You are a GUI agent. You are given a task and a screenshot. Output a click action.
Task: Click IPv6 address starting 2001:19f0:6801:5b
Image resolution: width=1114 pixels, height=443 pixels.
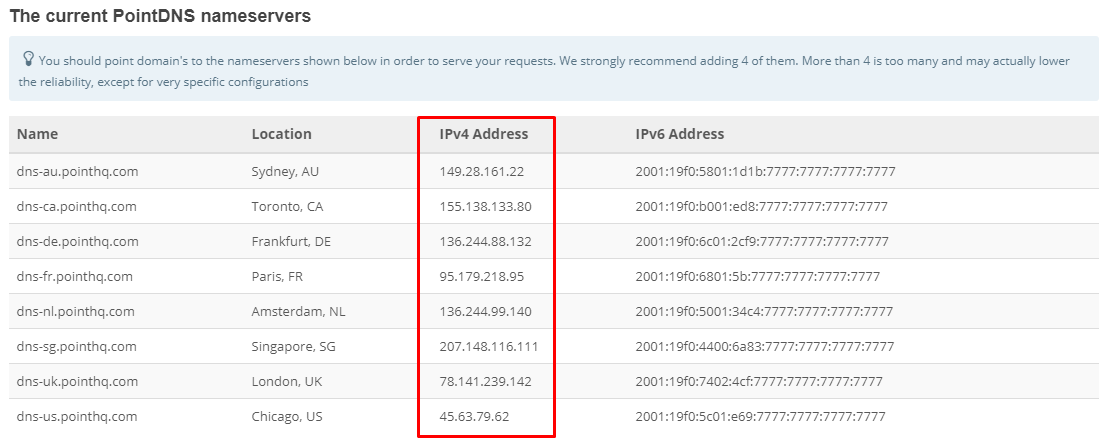pos(758,276)
